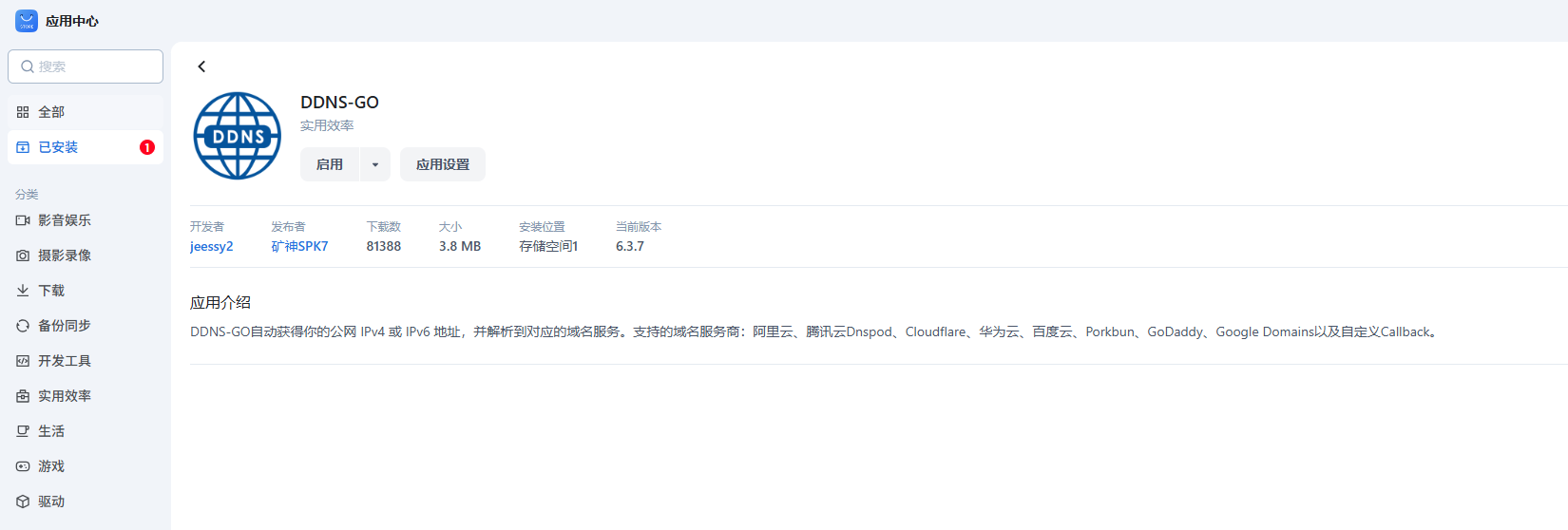Click the sync icon for 备份同步

tap(23, 326)
